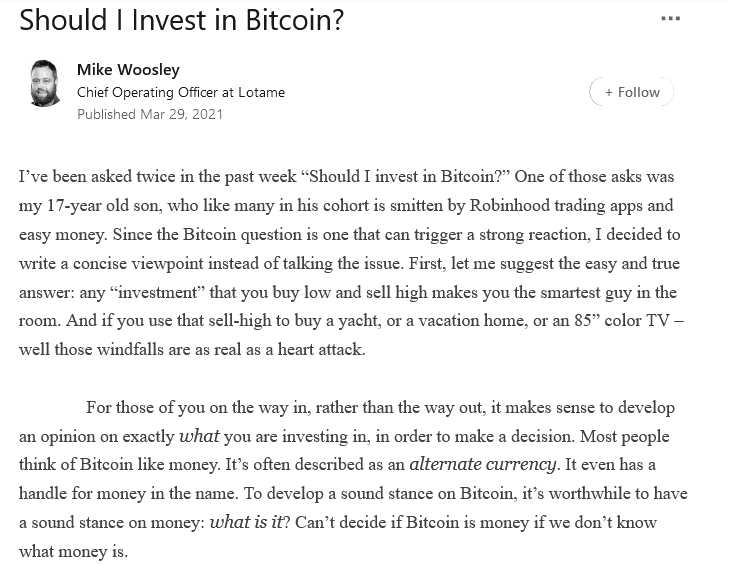The image size is (729, 564).
Task: Click the word "Robinhood" in the first paragraph
Action: [510, 206]
